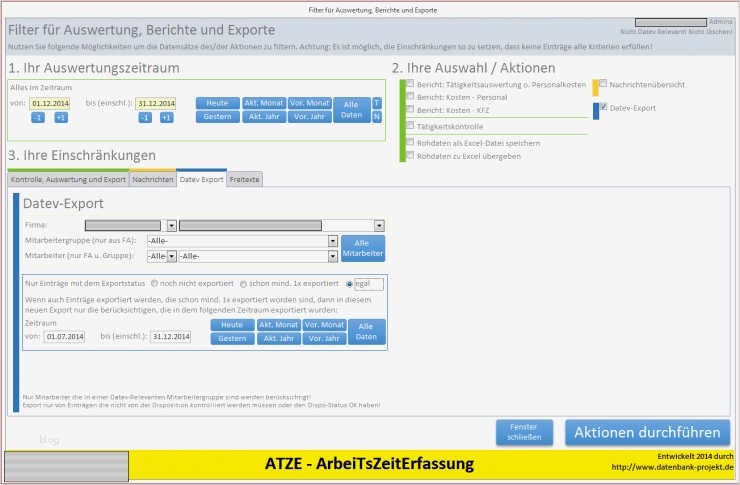Screen dimensions: 740x485
Task: Increase 'bis' date with +1 button
Action: [x=167, y=117]
